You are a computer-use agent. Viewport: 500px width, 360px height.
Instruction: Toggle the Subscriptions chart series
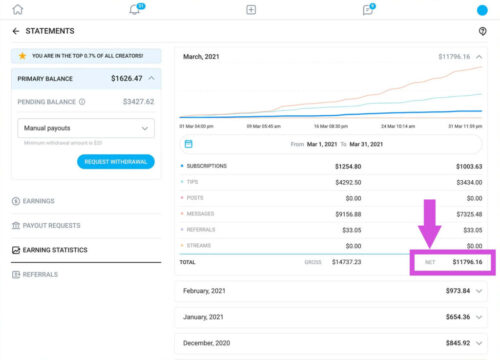click(x=203, y=166)
